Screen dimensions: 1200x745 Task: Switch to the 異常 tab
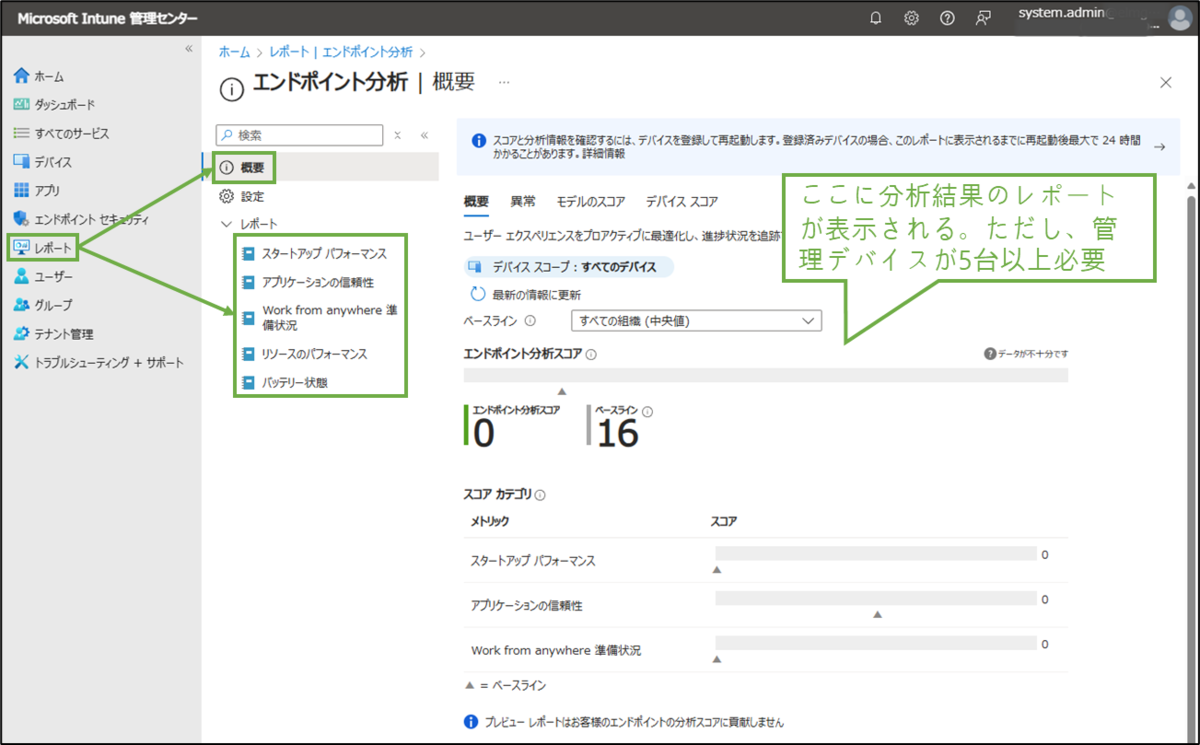(523, 201)
